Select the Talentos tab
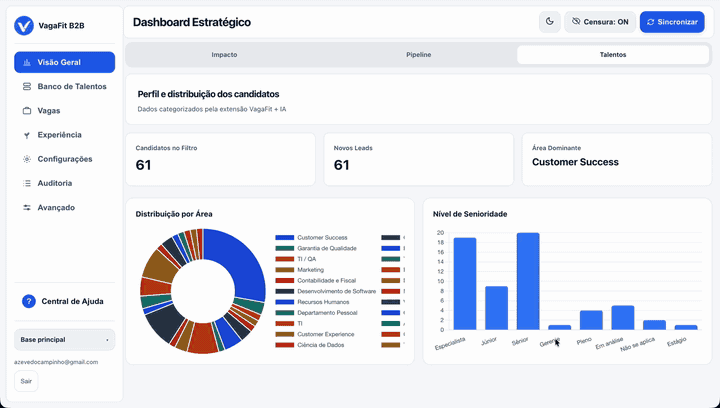Viewport: 720px width, 408px height. [x=613, y=55]
